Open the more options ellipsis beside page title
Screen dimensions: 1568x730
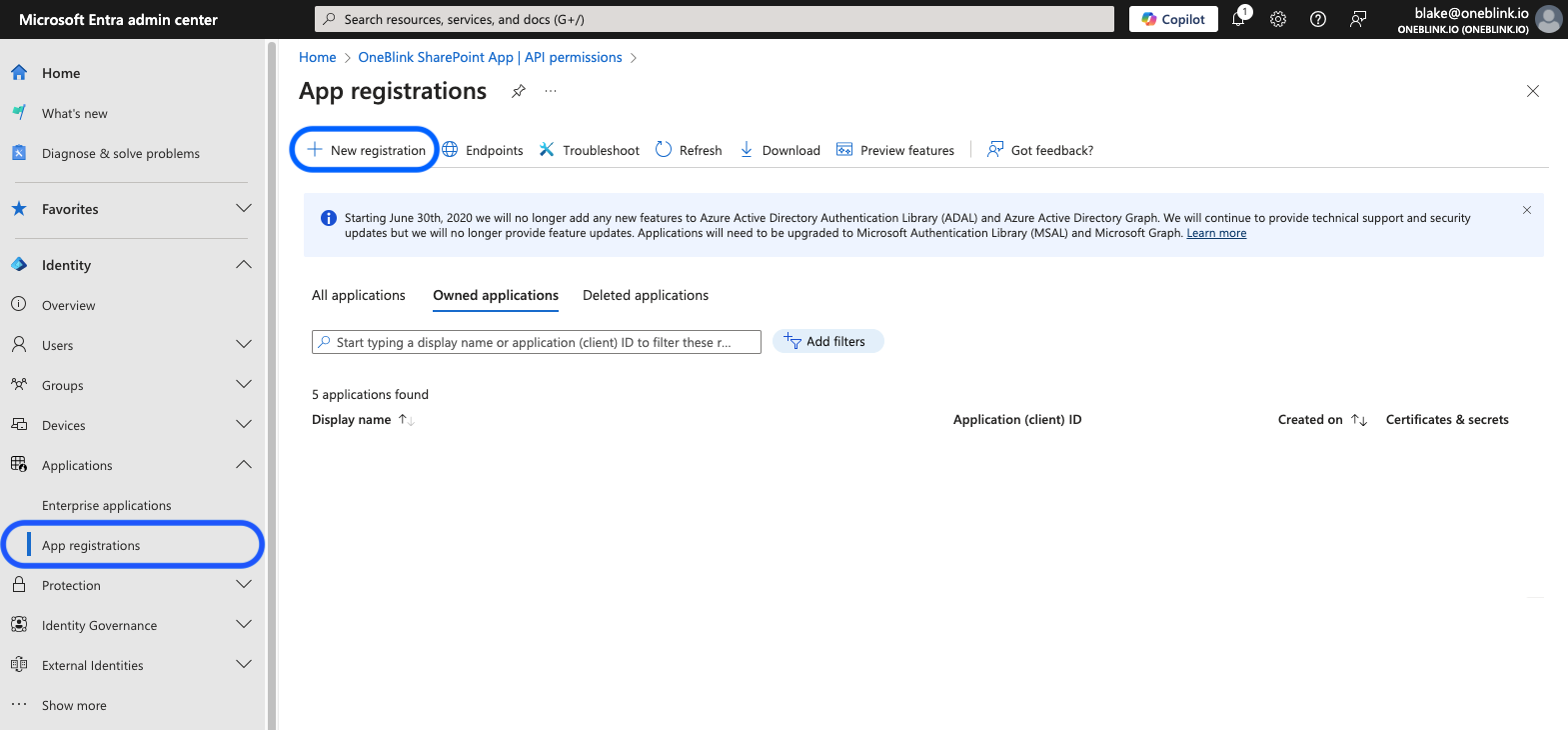coord(551,91)
